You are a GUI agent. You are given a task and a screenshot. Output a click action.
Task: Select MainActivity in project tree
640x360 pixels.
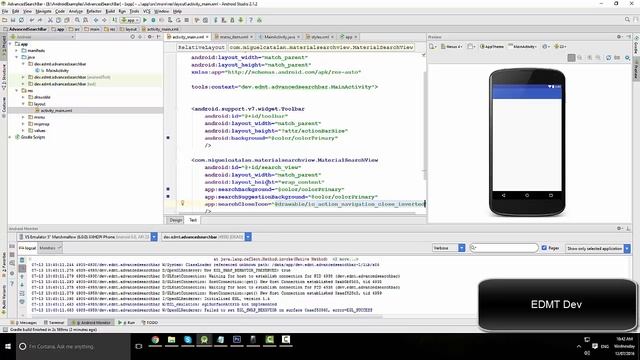point(57,71)
